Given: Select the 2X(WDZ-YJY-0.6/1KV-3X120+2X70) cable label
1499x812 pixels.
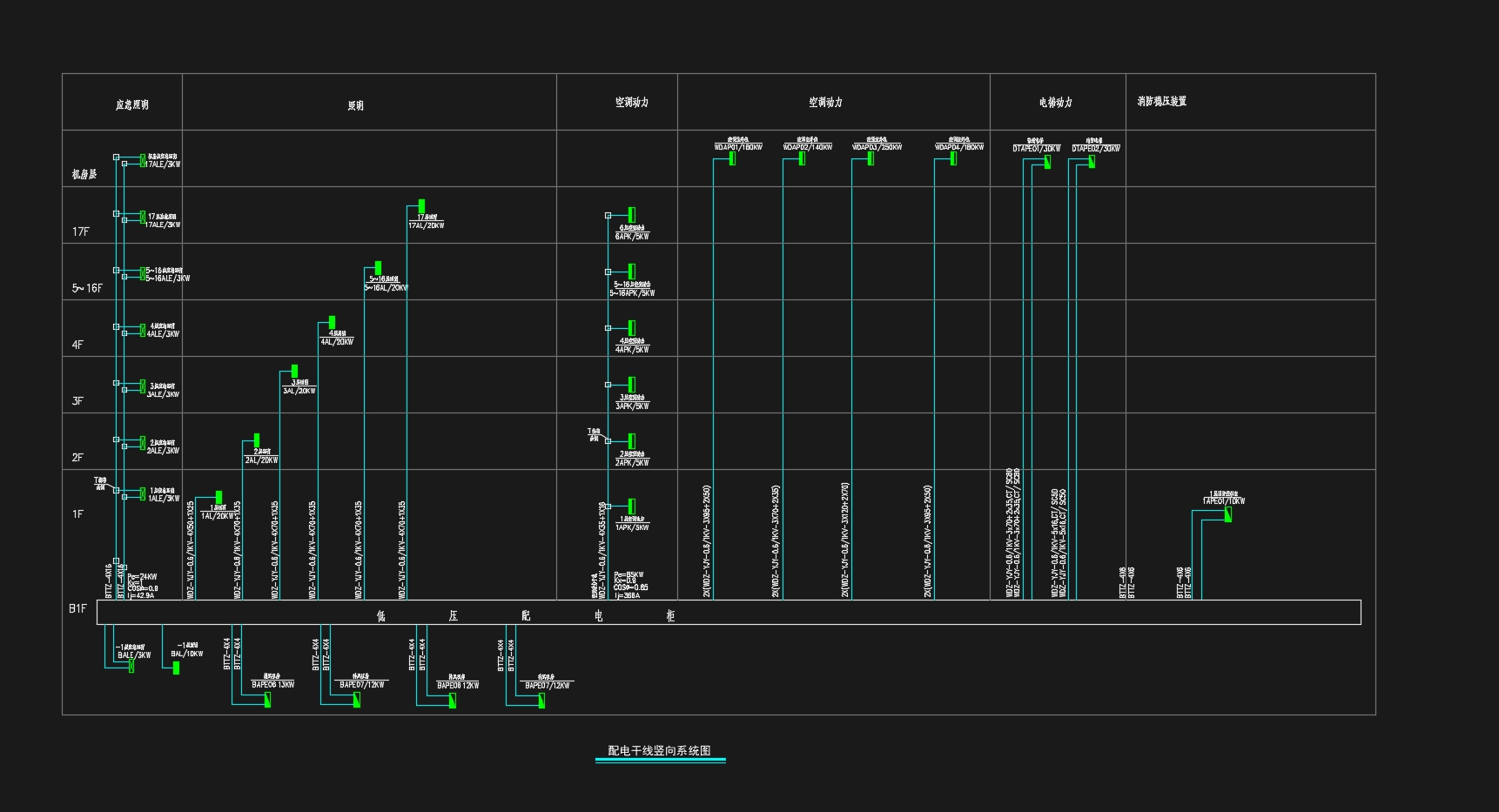Looking at the screenshot, I should click(x=845, y=540).
